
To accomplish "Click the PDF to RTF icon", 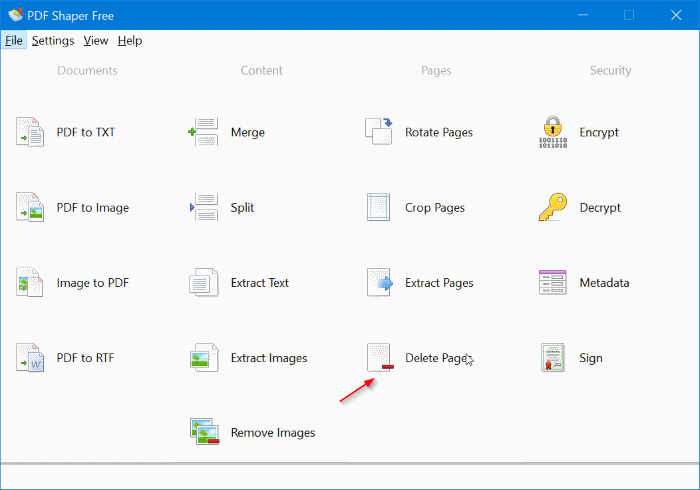I will tap(30, 357).
